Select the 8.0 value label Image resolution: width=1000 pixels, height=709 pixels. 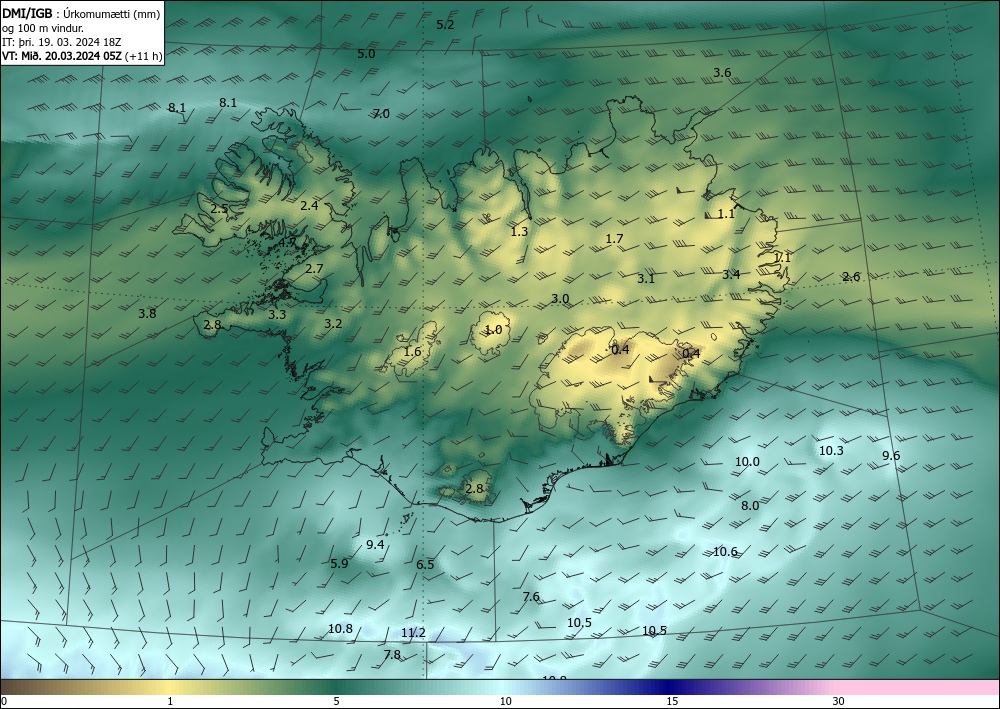(x=750, y=505)
